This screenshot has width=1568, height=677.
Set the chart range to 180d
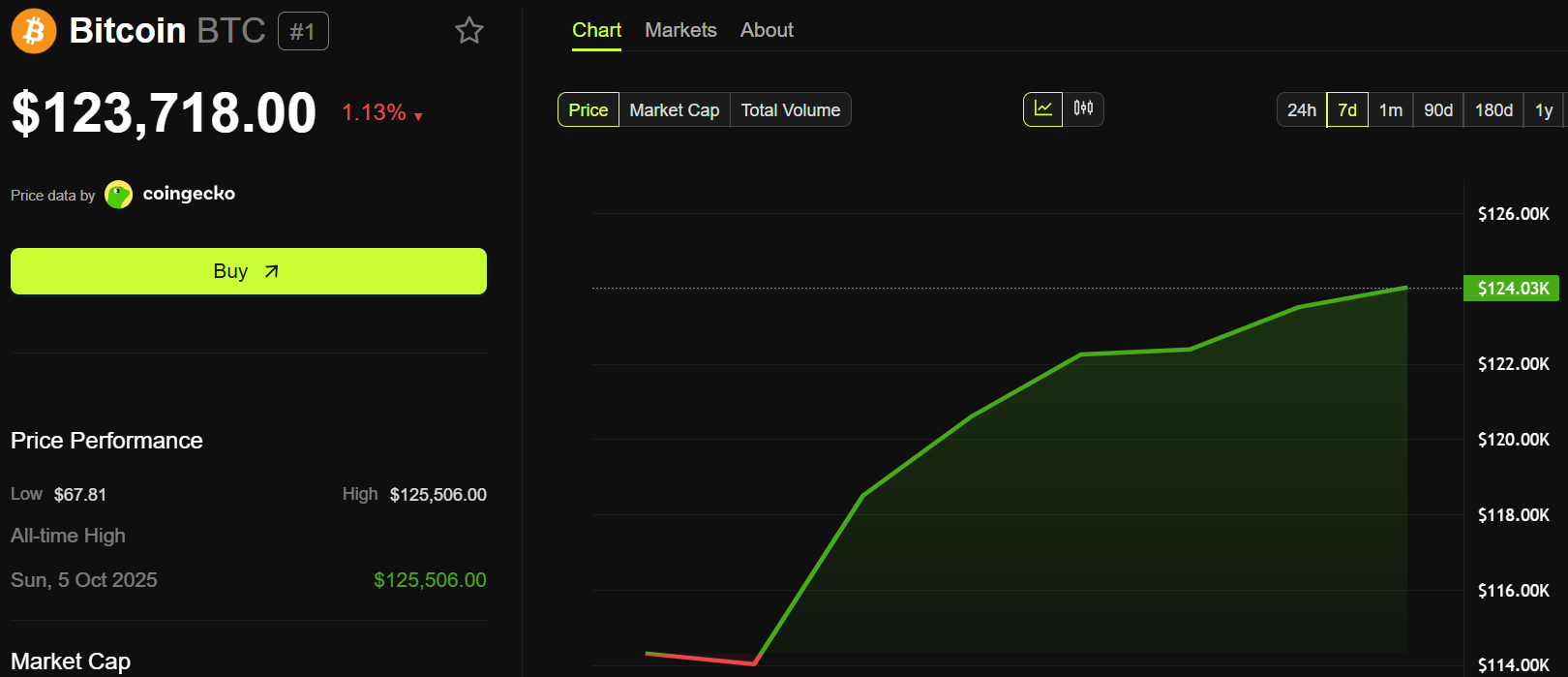(1493, 109)
